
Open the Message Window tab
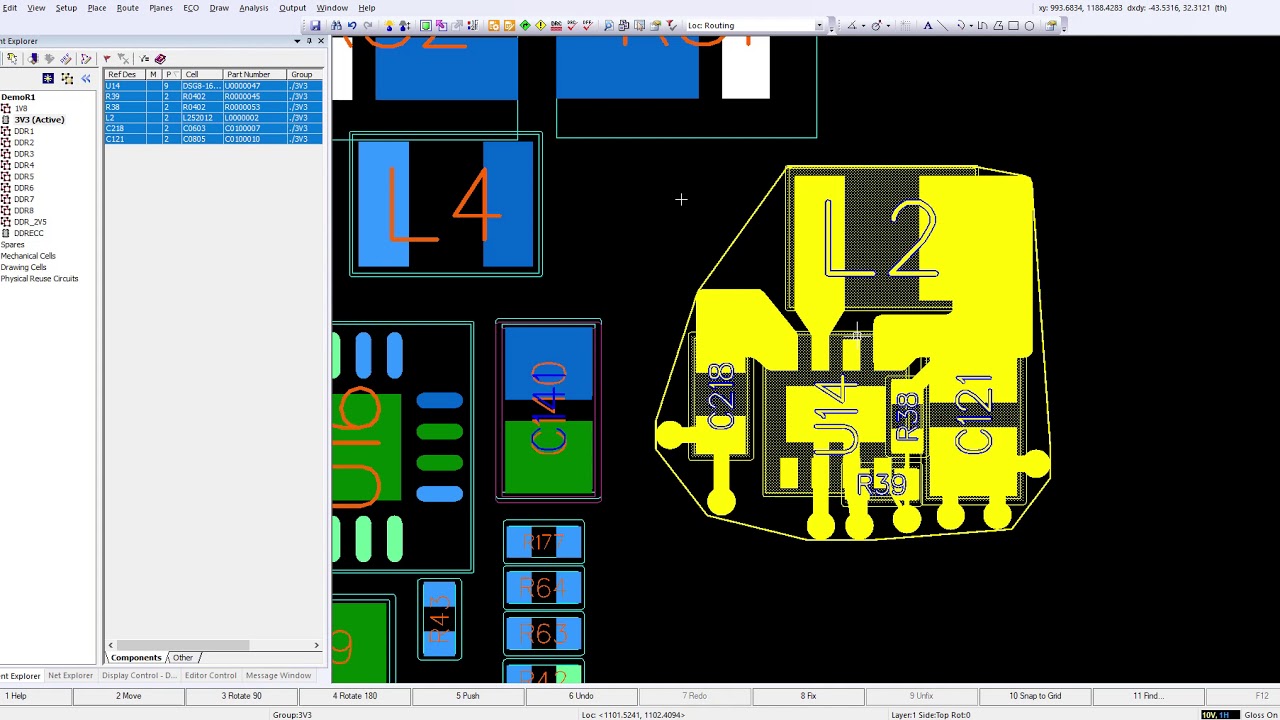[278, 676]
